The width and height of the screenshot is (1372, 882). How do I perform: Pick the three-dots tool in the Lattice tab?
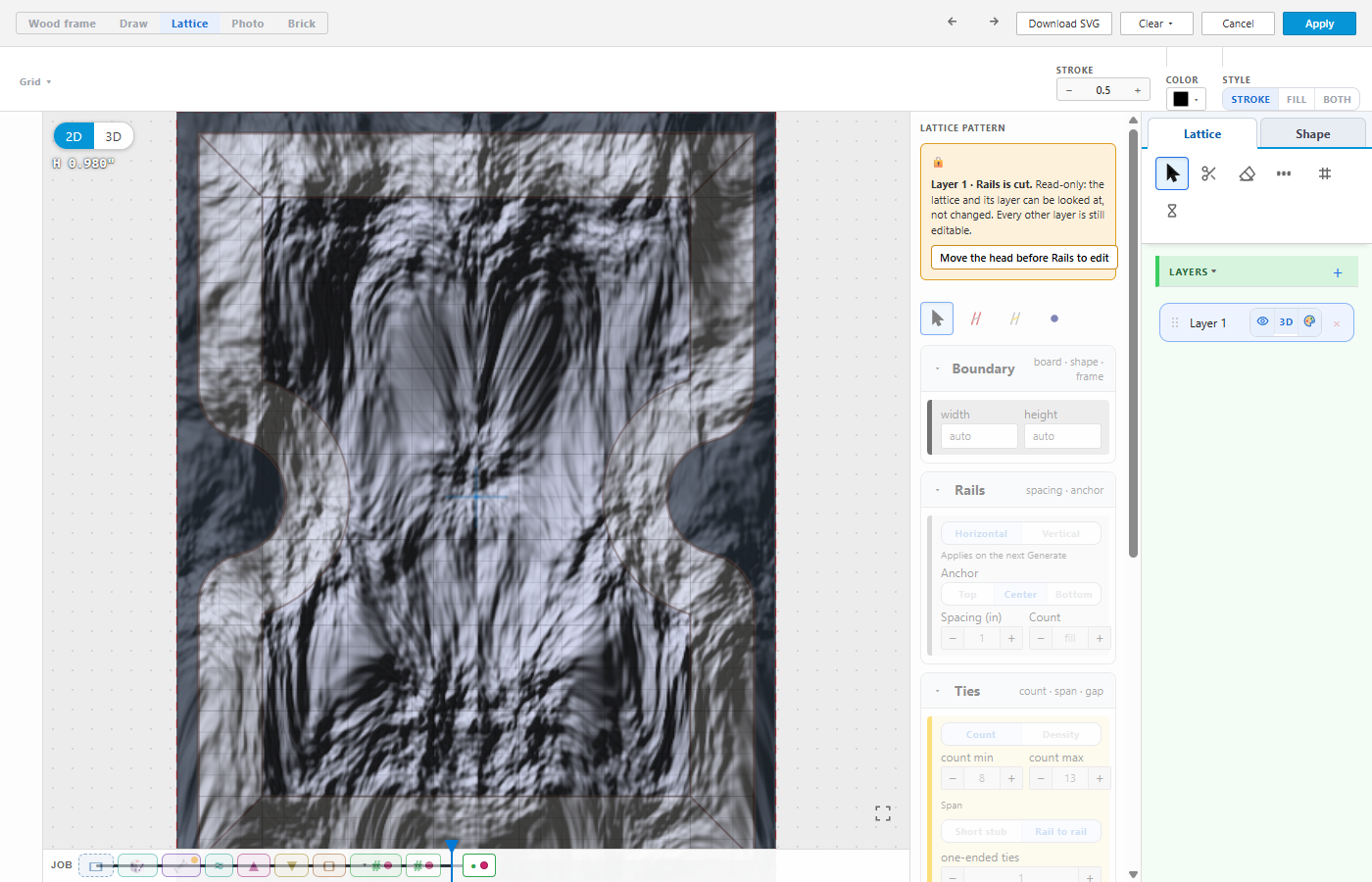(1284, 173)
